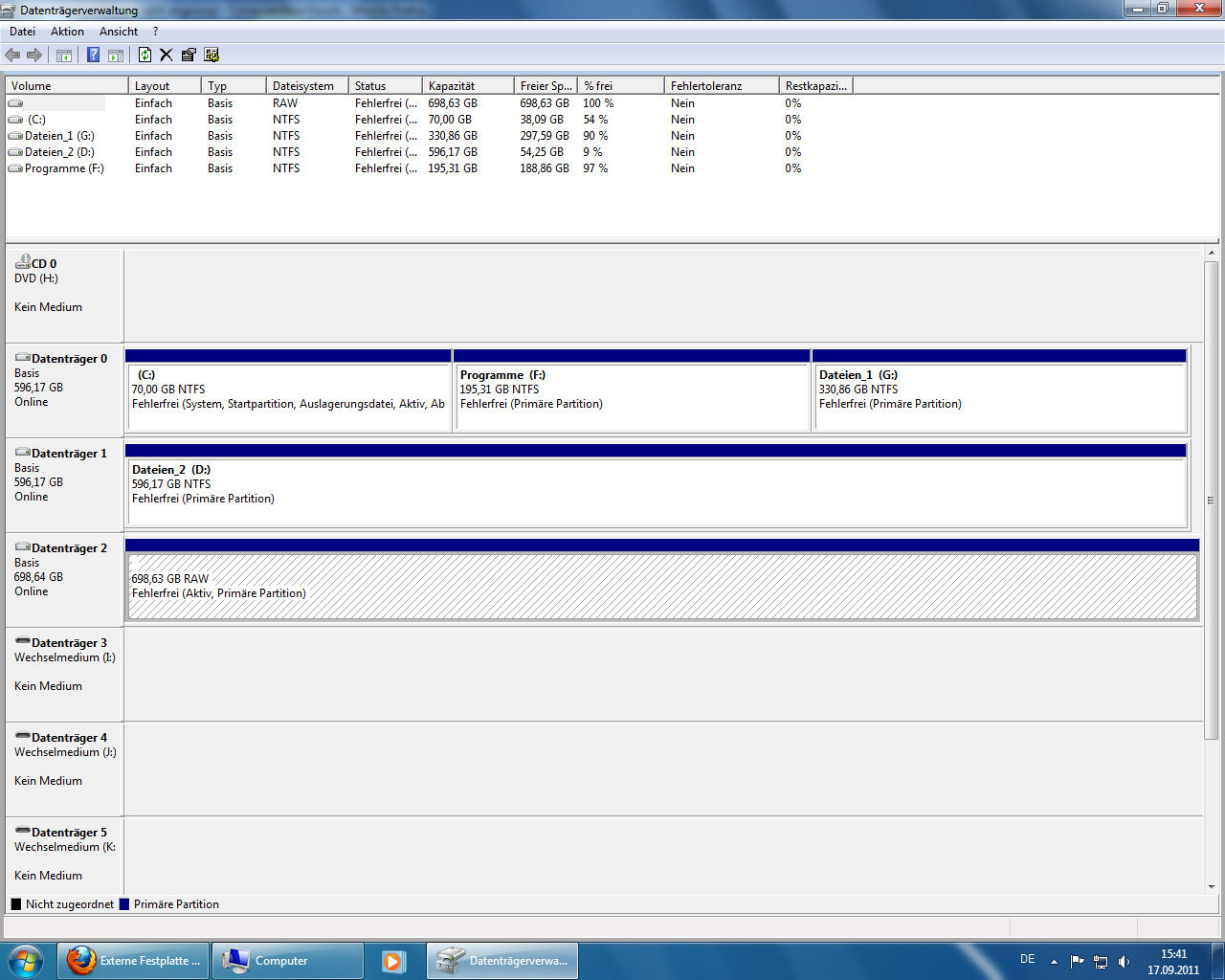Open the Ansicht menu
1225x980 pixels.
pyautogui.click(x=119, y=32)
